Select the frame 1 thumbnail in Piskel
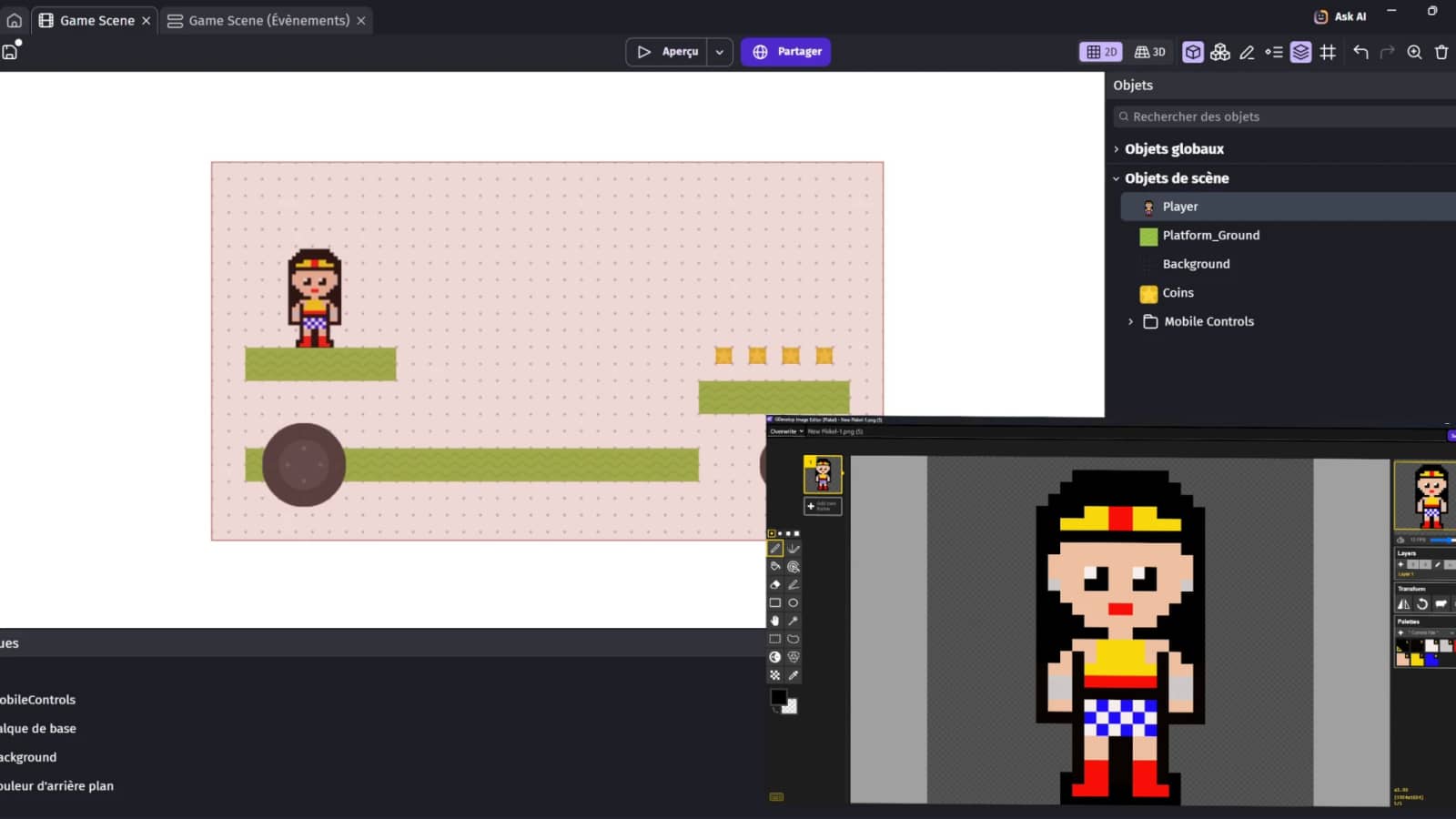The image size is (1456, 819). coord(823,474)
